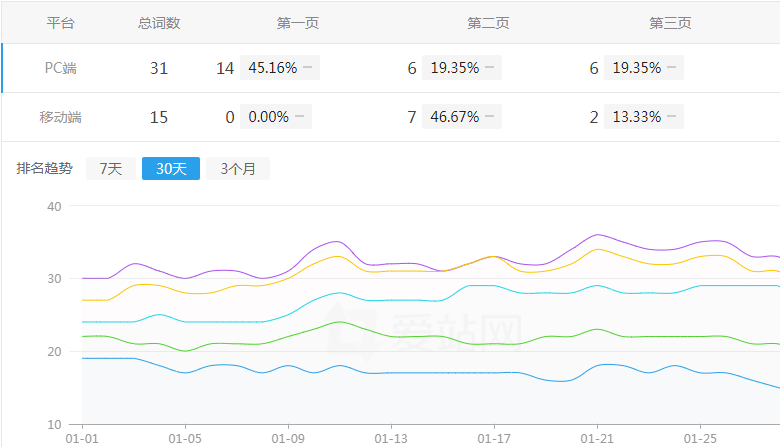
Task: Click the 01-21 date on x-axis
Action: [598, 438]
